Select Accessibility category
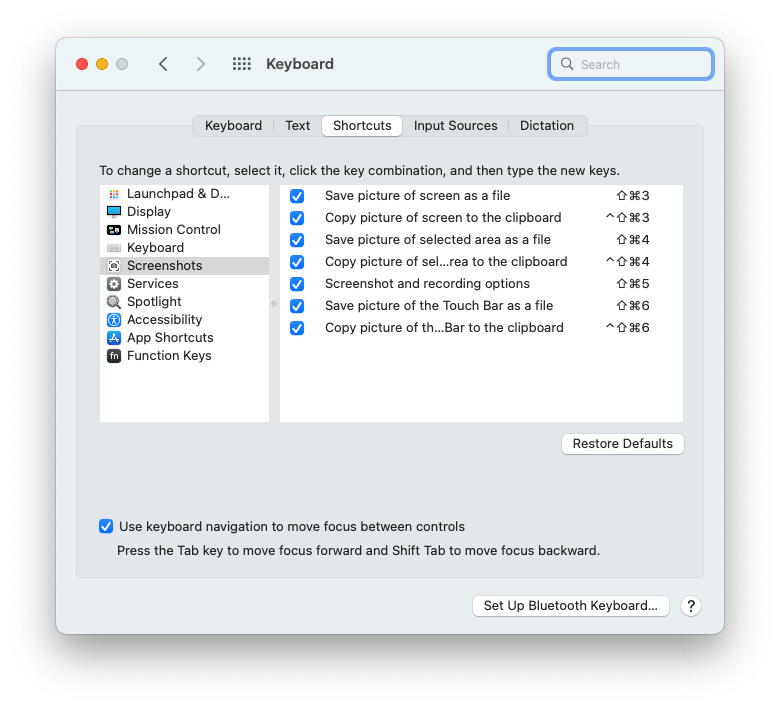 click(185, 320)
